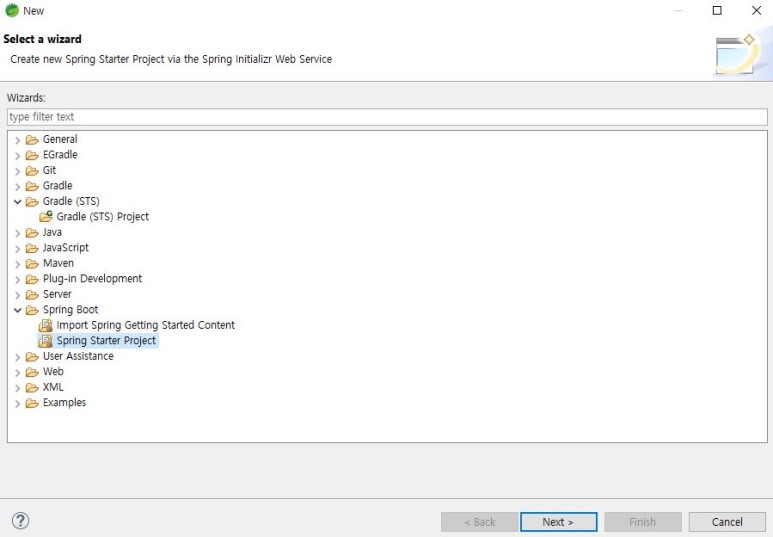Select the EGradle label
This screenshot has width=773, height=537.
coord(60,155)
